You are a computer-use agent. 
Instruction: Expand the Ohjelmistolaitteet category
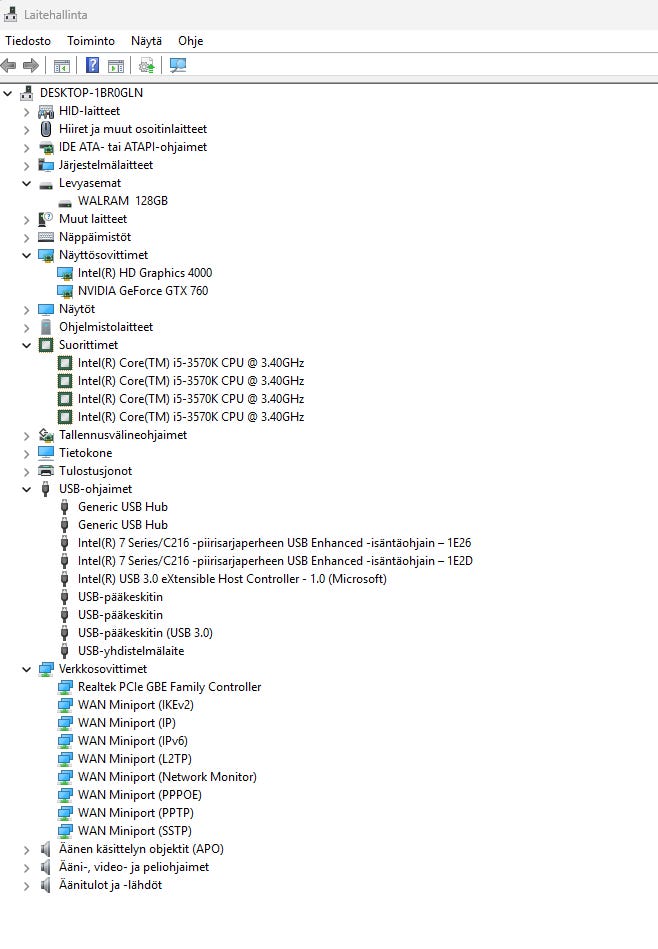click(x=27, y=327)
